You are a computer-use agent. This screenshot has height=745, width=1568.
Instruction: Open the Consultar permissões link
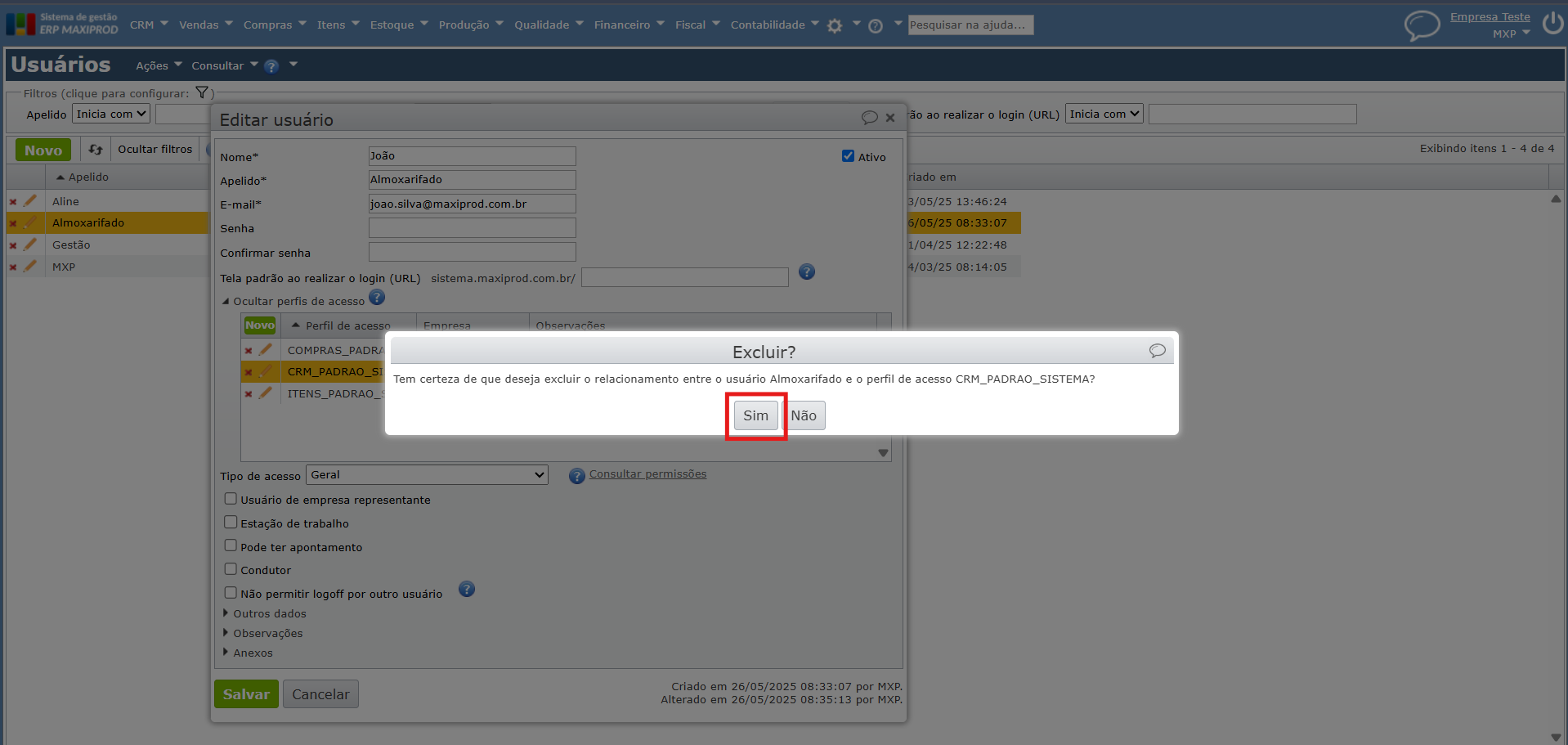pos(647,474)
